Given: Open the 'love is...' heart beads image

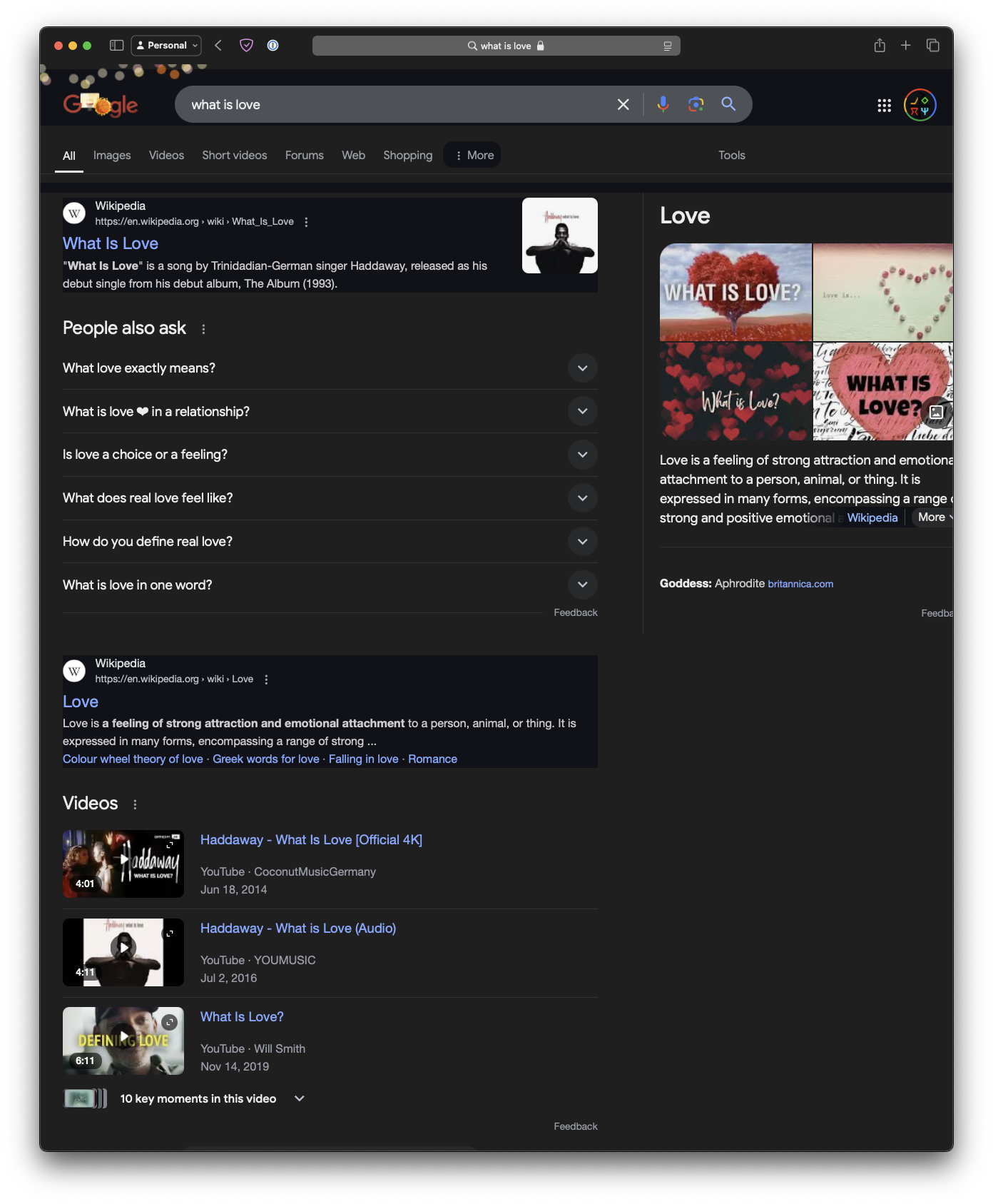Looking at the screenshot, I should click(x=883, y=292).
